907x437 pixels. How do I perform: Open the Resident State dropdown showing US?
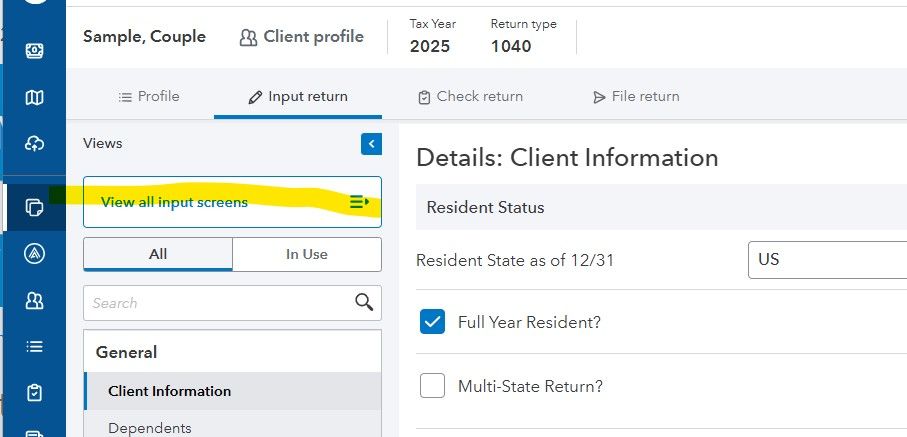826,260
